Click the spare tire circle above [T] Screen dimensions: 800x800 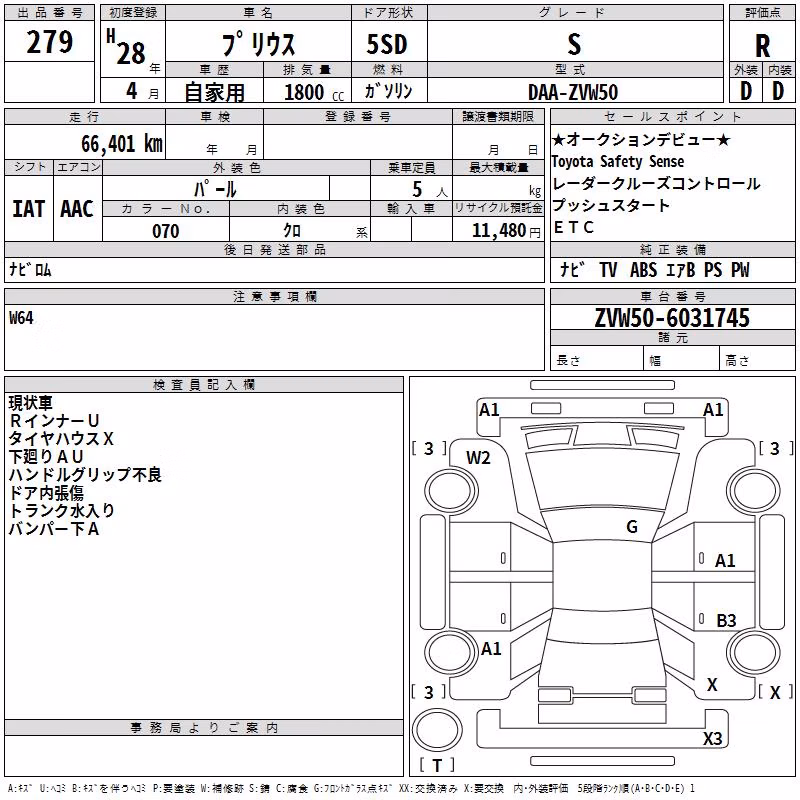[x=437, y=730]
